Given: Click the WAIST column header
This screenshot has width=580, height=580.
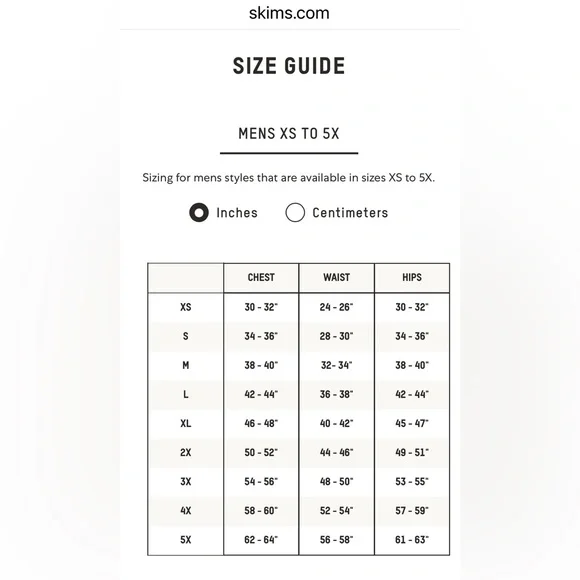Looking at the screenshot, I should coord(336,277).
